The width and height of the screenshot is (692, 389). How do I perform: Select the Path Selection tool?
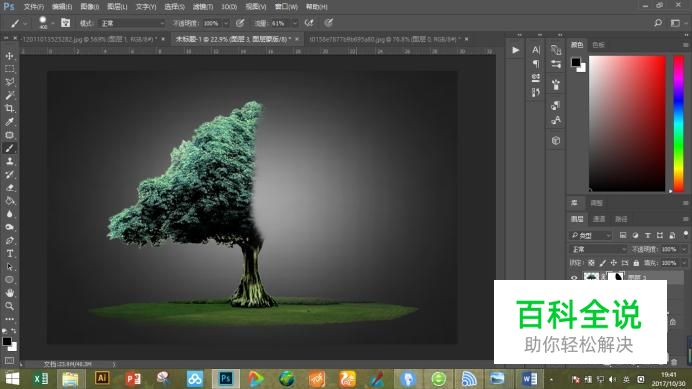(x=9, y=267)
